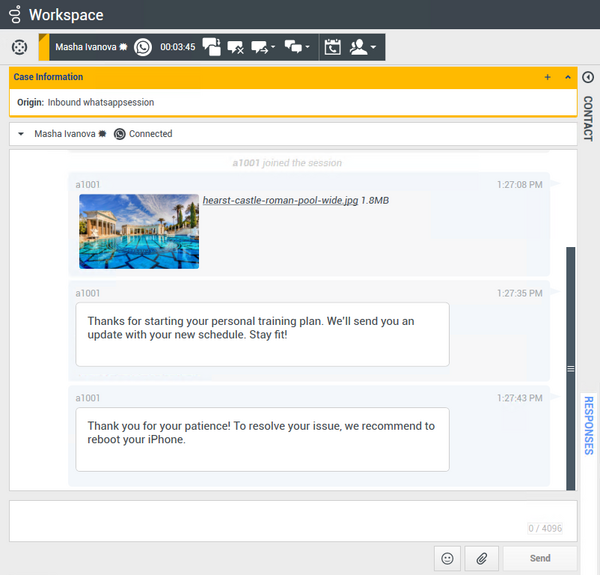Click the schedule callback calendar icon

pos(333,47)
